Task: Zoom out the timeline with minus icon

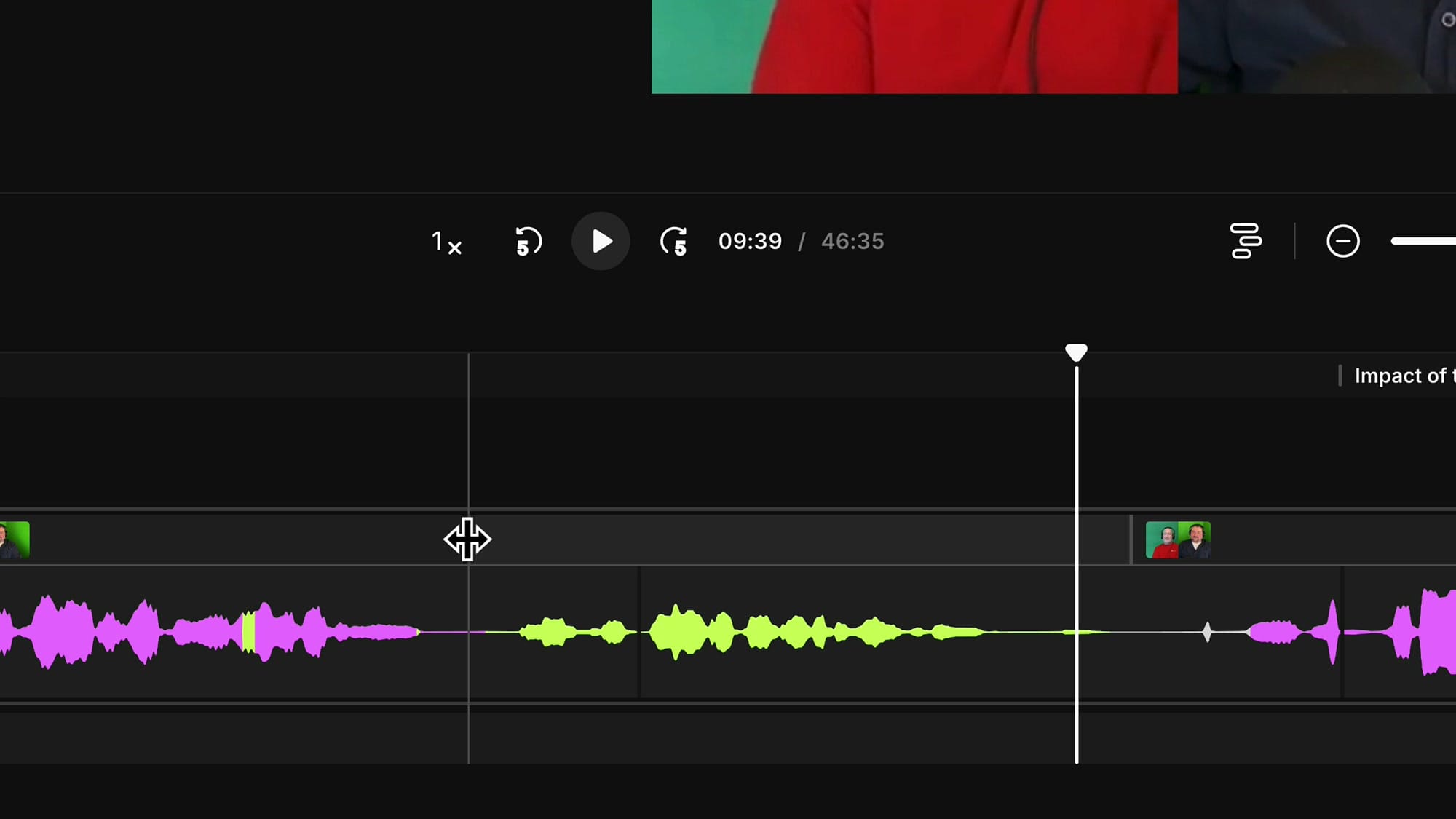Action: (1343, 241)
